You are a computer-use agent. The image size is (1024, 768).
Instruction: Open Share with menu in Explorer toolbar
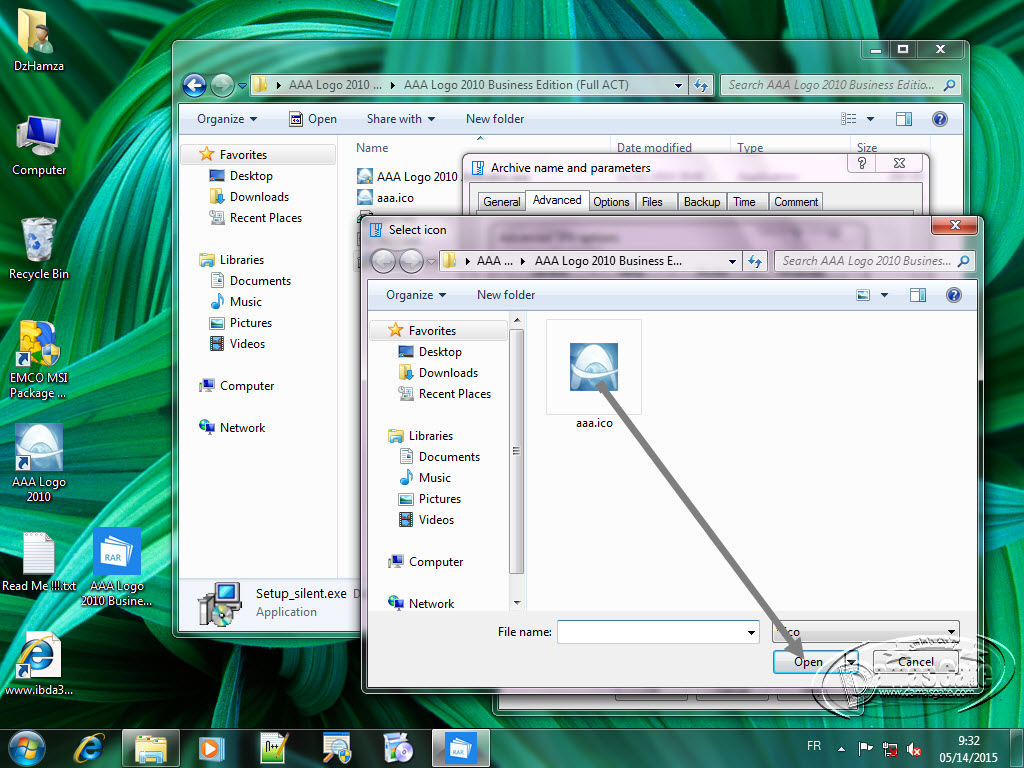[400, 119]
